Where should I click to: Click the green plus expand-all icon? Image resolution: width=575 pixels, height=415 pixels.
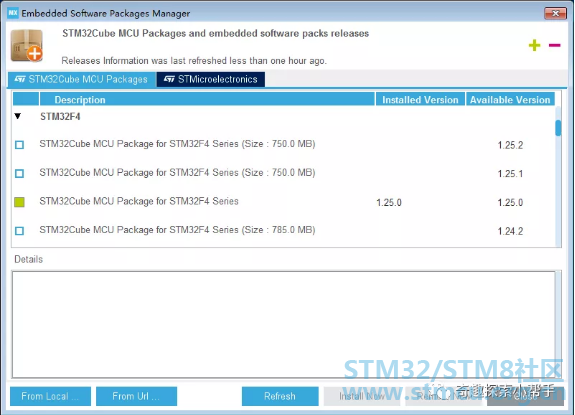coord(534,45)
